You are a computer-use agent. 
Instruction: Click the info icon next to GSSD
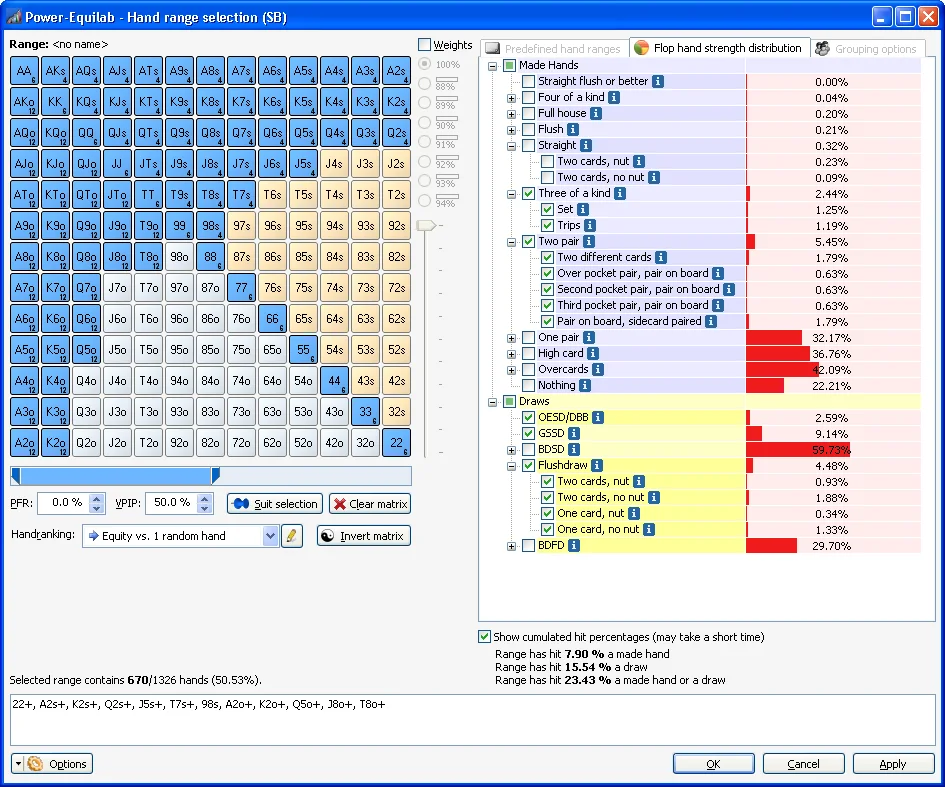pos(573,433)
